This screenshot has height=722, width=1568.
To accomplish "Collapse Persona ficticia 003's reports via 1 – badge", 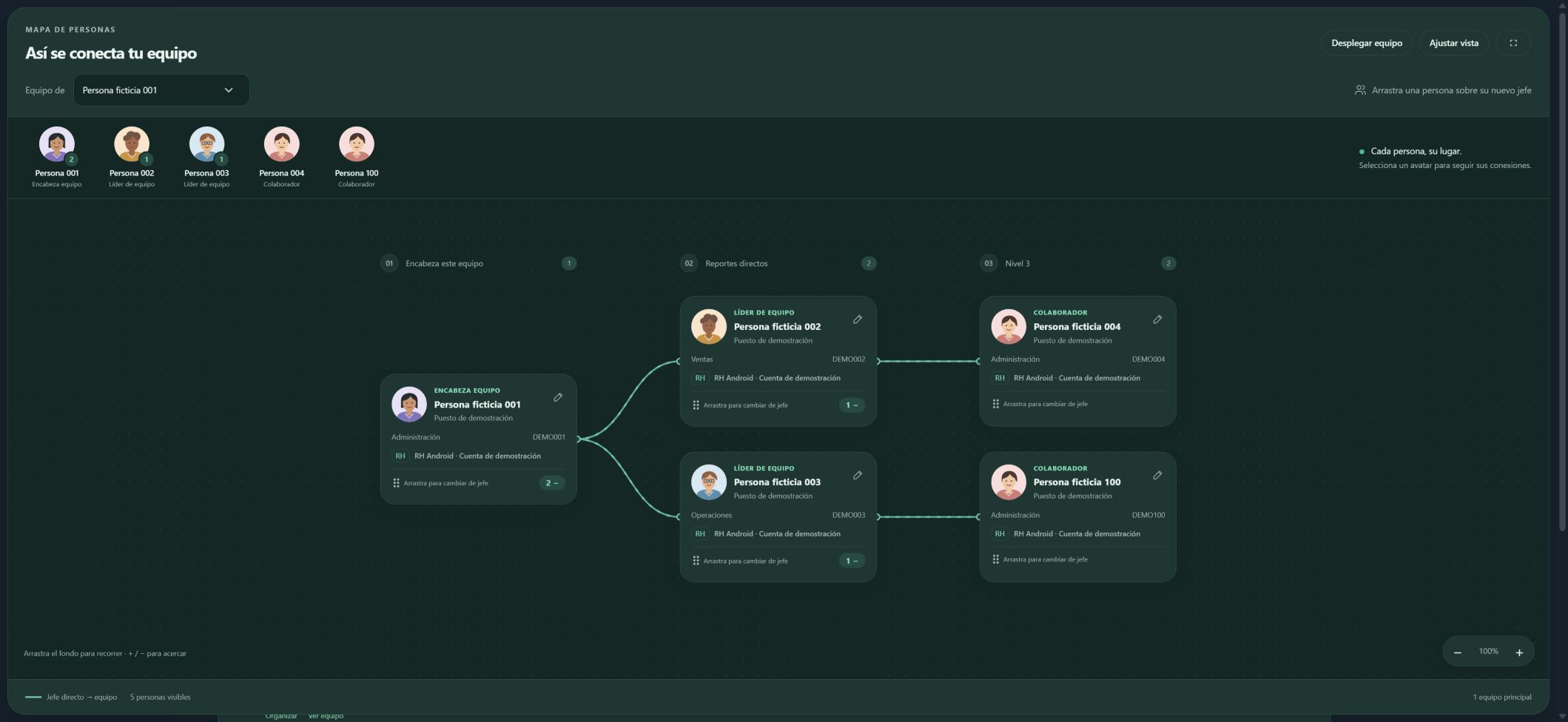I will 852,561.
